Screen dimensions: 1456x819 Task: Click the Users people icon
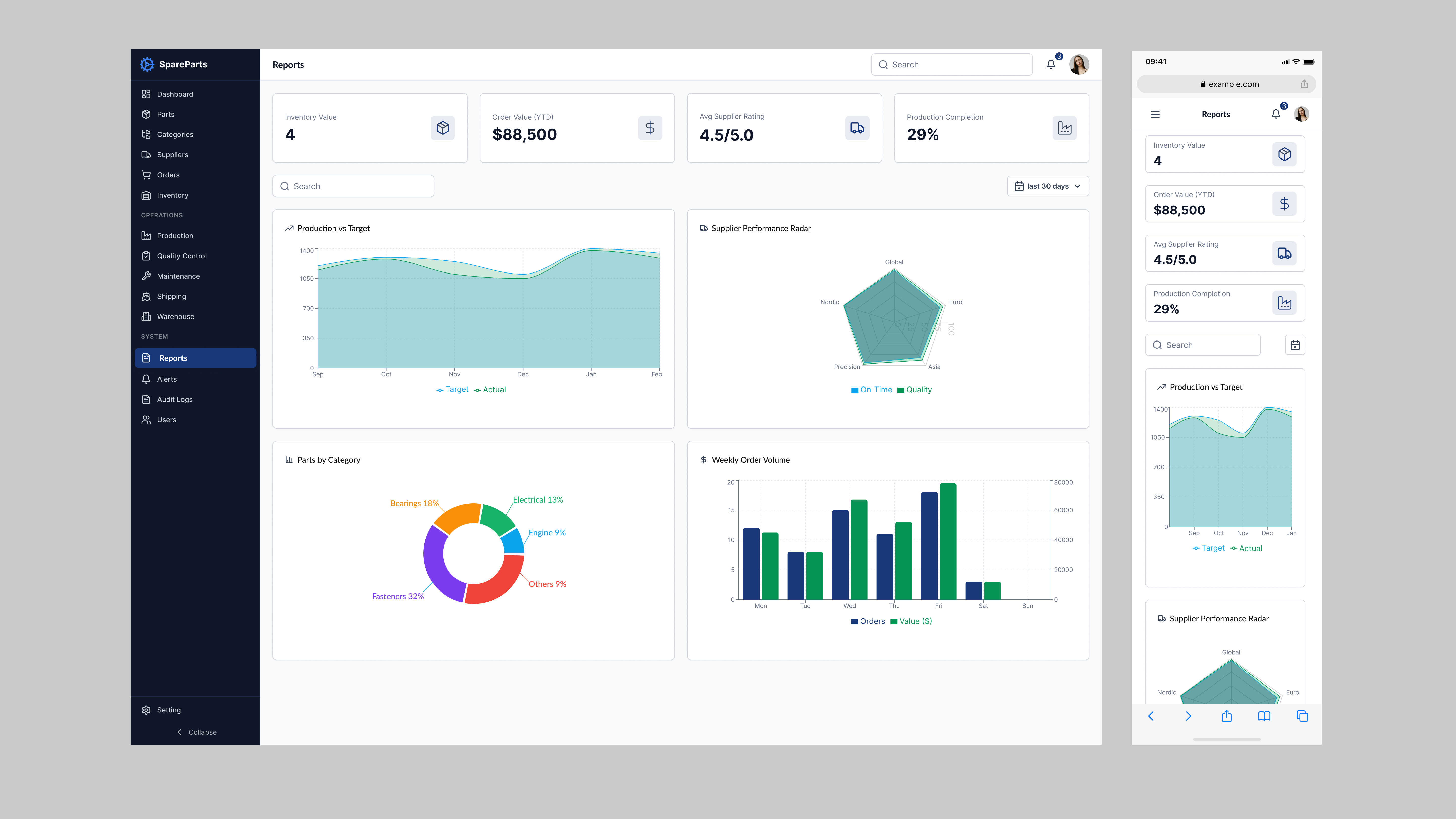coord(146,419)
